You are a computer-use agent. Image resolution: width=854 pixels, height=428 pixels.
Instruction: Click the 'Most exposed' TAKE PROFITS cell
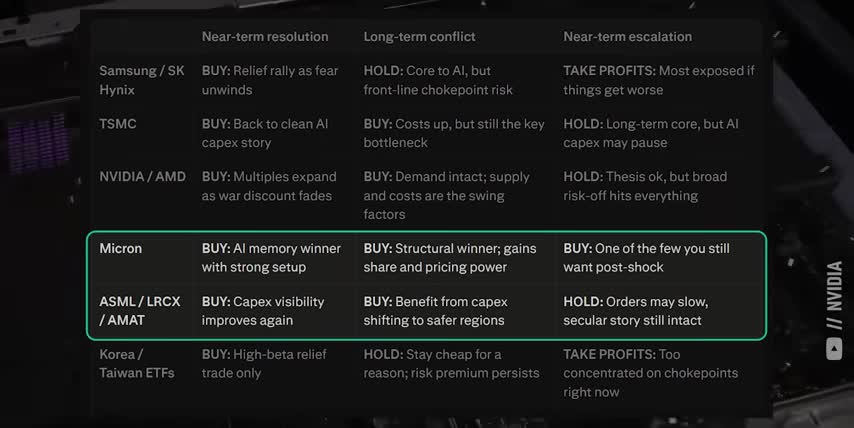pyautogui.click(x=658, y=80)
